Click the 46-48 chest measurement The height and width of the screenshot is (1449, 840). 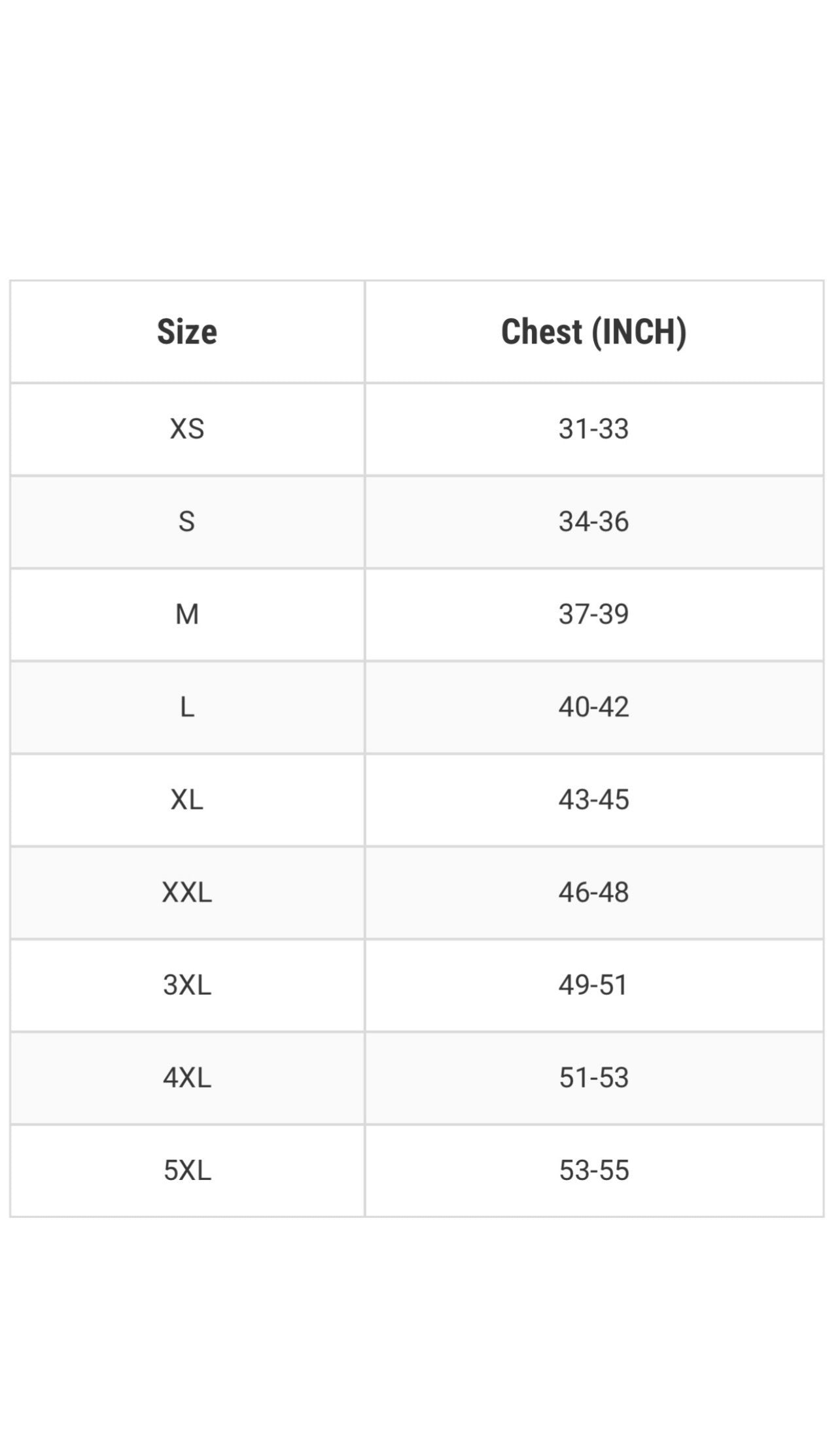point(593,892)
